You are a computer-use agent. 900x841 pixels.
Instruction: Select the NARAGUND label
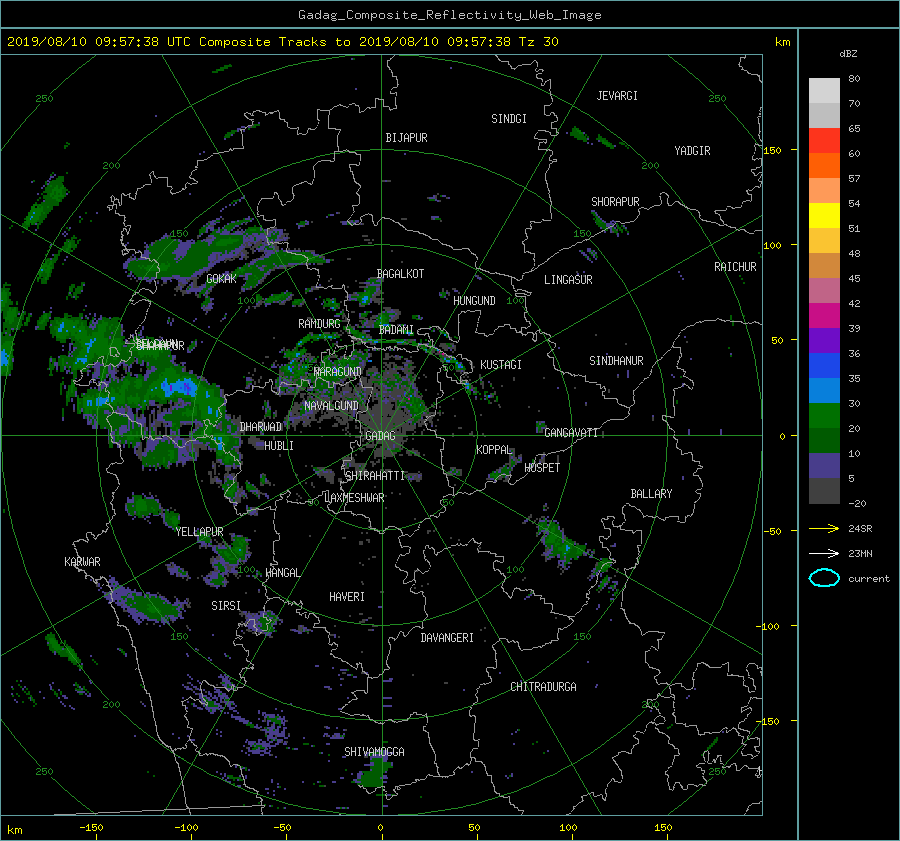338,372
